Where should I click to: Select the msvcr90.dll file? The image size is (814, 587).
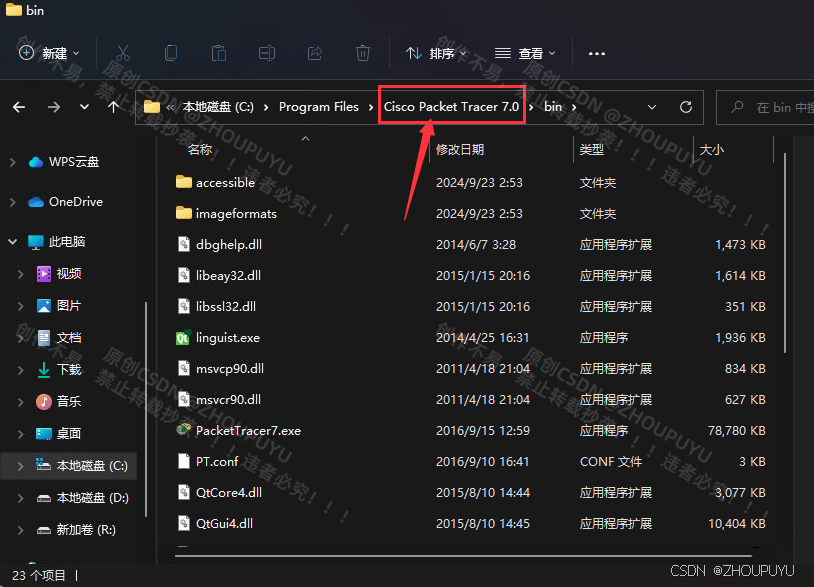tap(228, 400)
